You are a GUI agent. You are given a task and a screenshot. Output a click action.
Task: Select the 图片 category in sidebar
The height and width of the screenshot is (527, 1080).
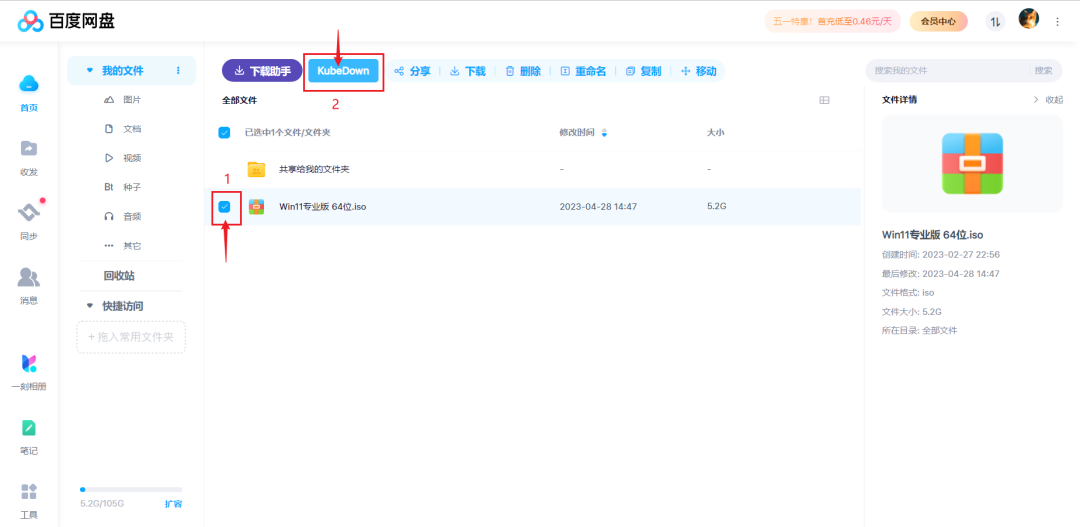tap(131, 100)
